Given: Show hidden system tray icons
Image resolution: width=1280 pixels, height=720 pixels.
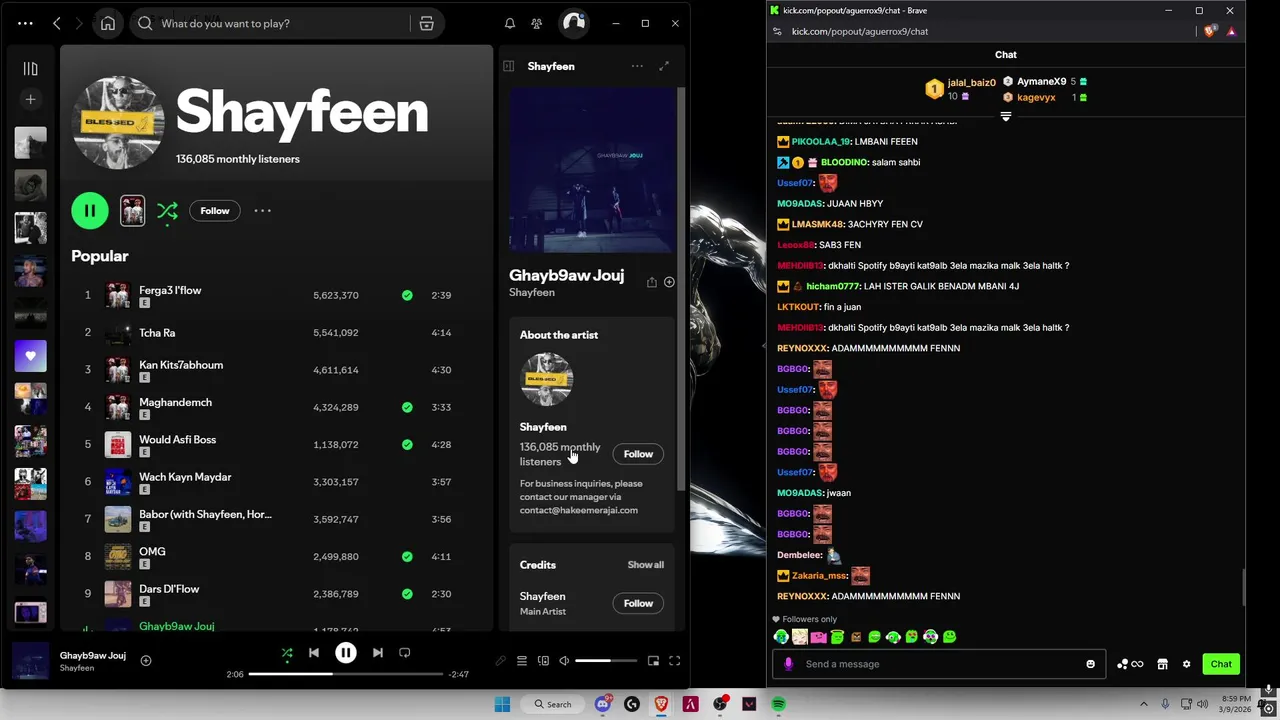Looking at the screenshot, I should [1144, 704].
